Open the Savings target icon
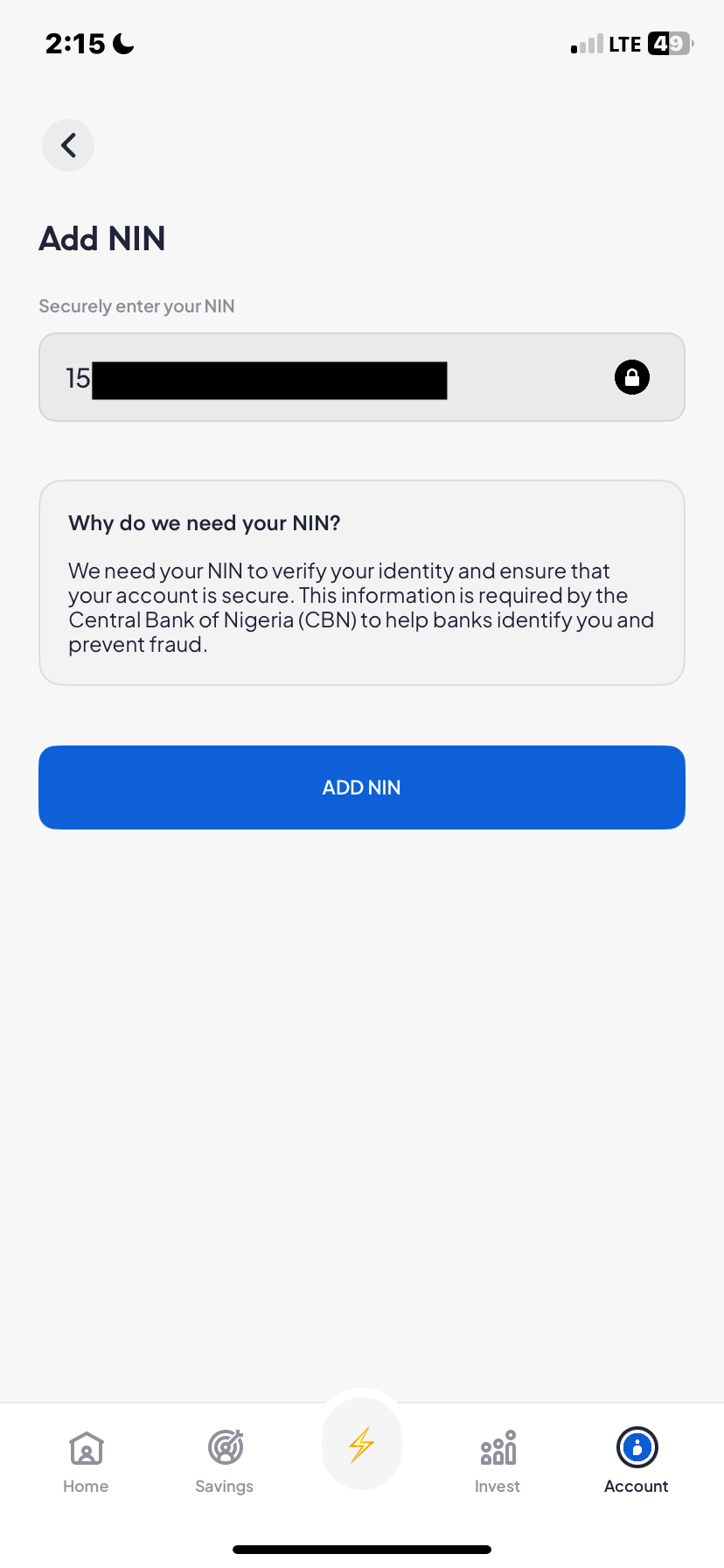 click(x=225, y=1447)
